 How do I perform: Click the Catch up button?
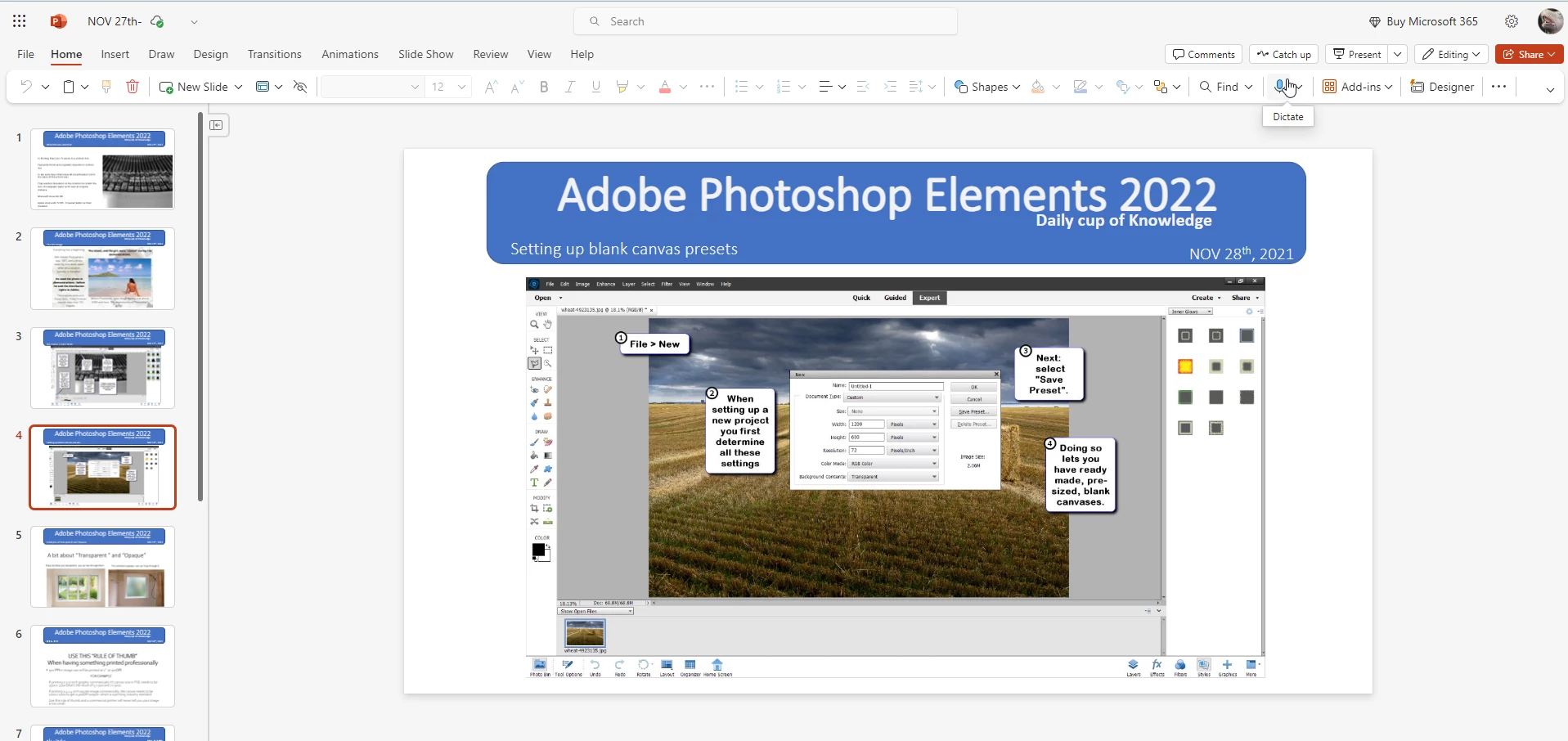(x=1284, y=54)
